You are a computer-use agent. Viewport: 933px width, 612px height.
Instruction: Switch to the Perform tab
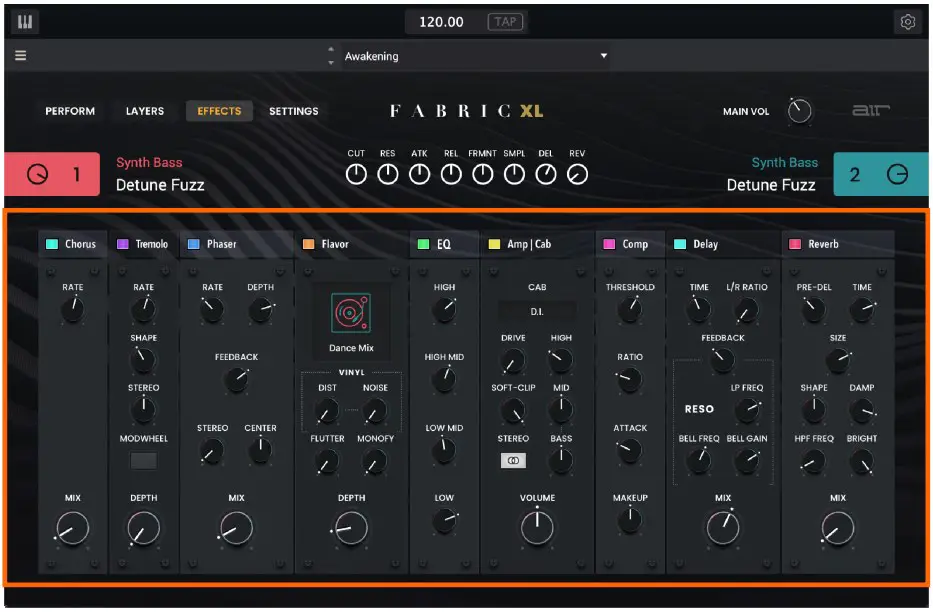coord(70,111)
